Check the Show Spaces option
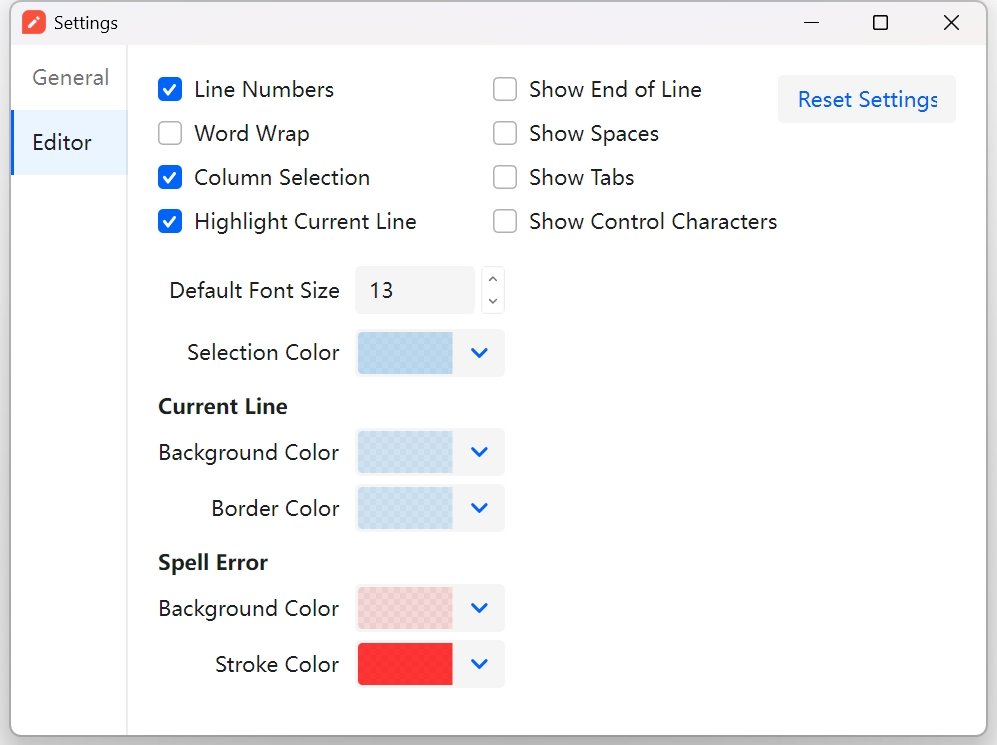Viewport: 997px width, 745px height. tap(505, 133)
